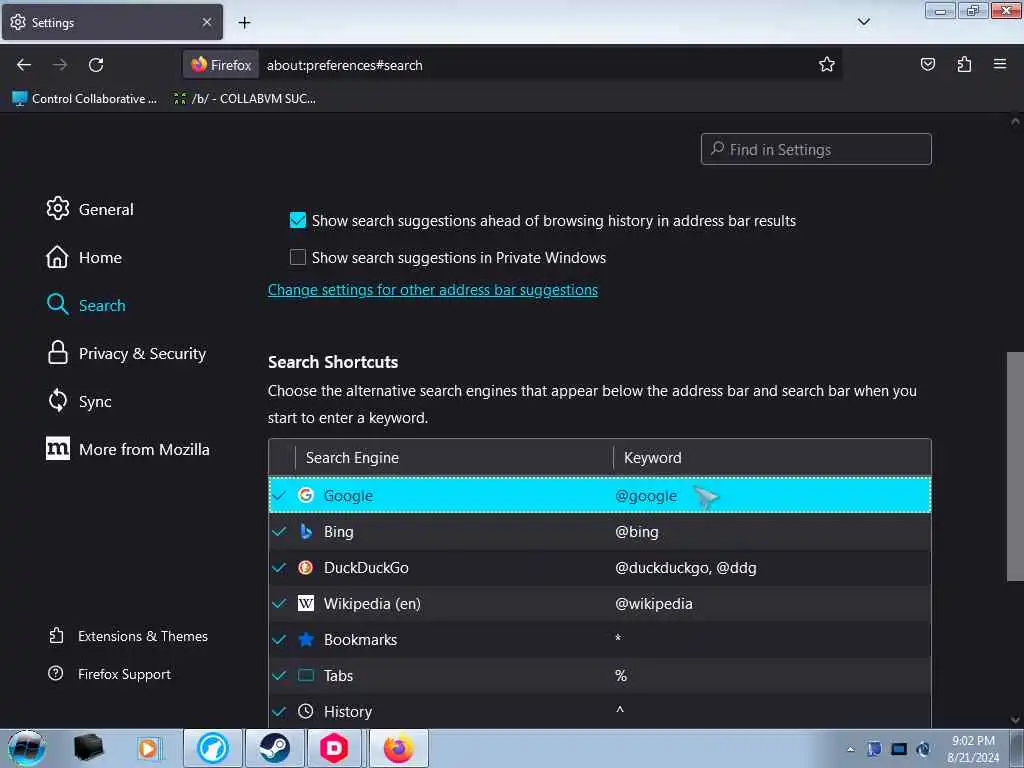Open More from Mozilla category
The height and width of the screenshot is (768, 1024).
(x=127, y=449)
